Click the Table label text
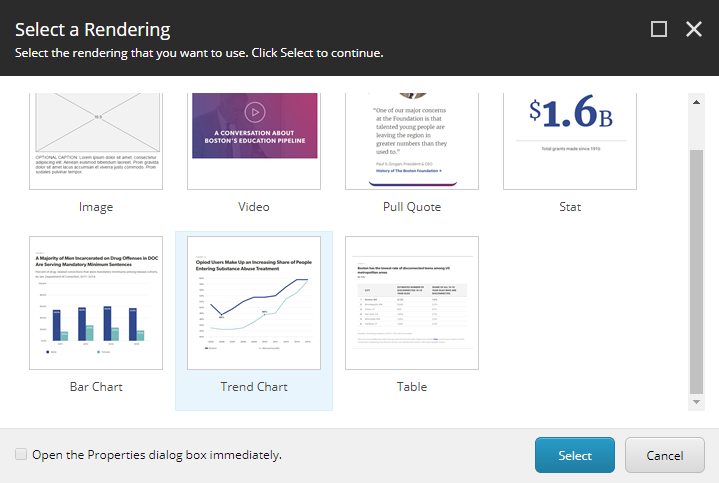719x483 pixels. [x=412, y=386]
